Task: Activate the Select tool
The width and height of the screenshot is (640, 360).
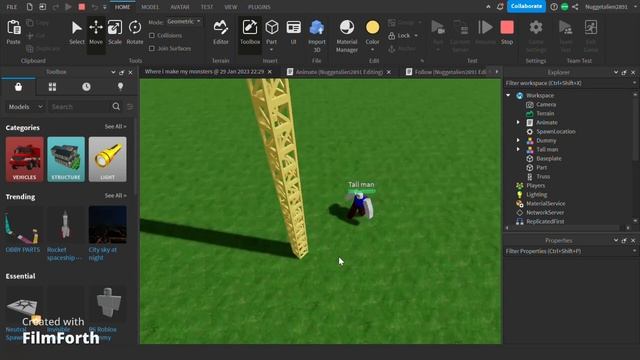Action: coord(76,33)
